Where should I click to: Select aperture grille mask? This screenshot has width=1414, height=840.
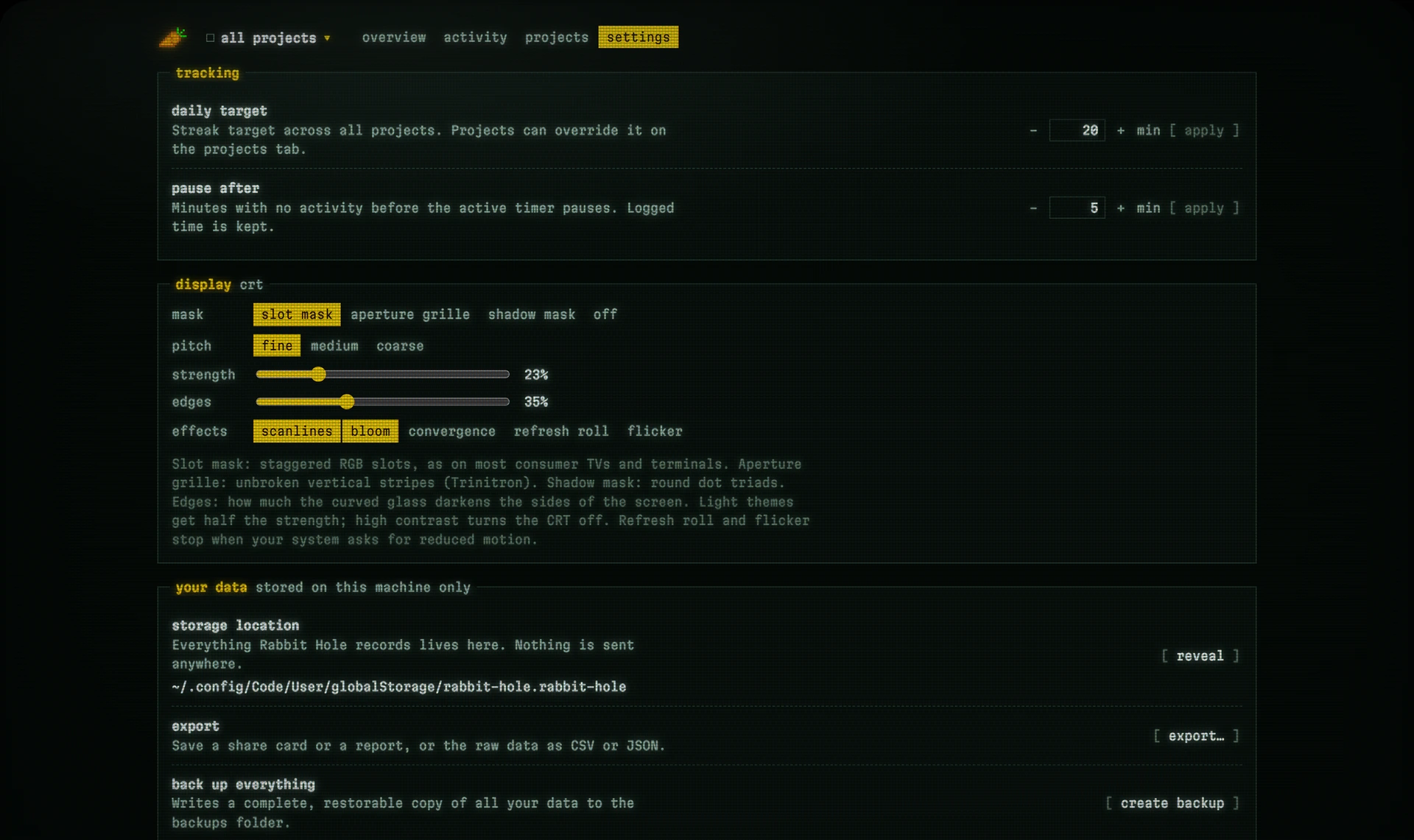[410, 314]
